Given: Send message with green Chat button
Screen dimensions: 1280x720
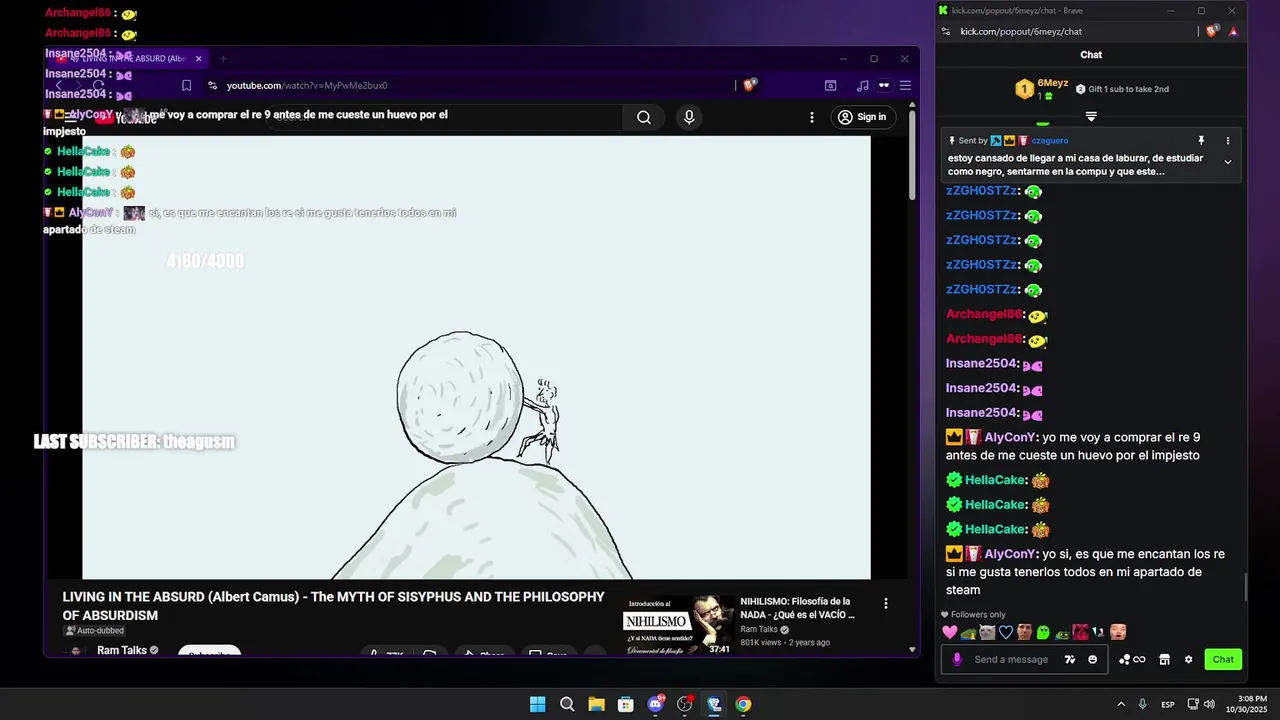Looking at the screenshot, I should pyautogui.click(x=1223, y=659).
